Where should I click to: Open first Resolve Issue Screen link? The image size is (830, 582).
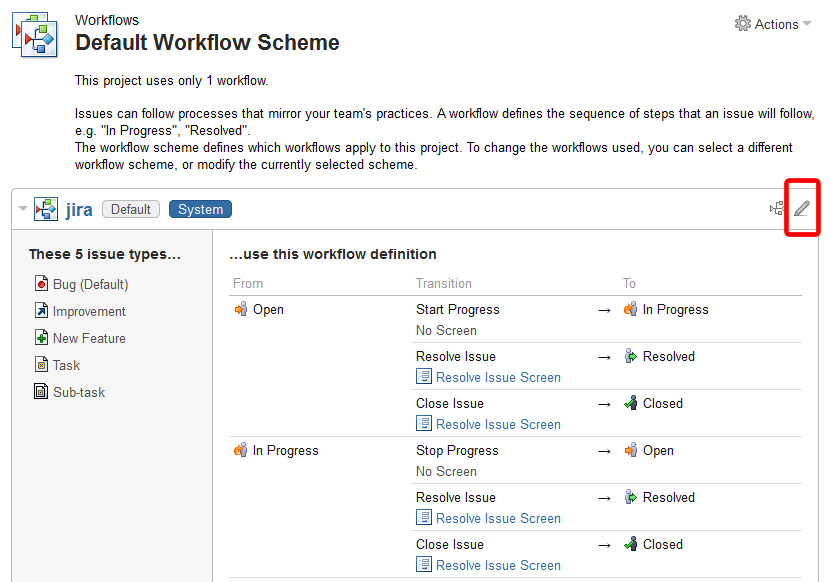[x=498, y=377]
